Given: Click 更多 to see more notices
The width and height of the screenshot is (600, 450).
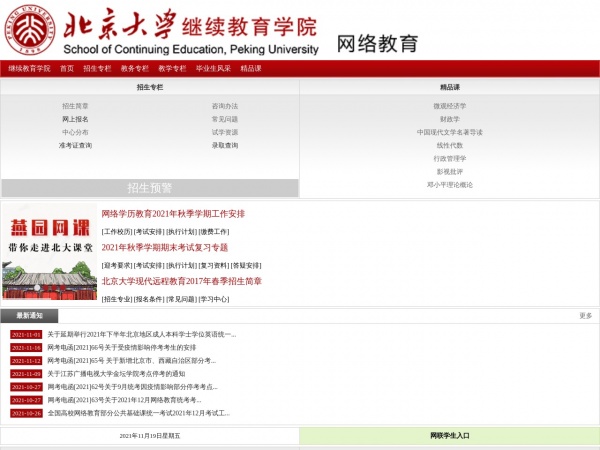Looking at the screenshot, I should (585, 316).
